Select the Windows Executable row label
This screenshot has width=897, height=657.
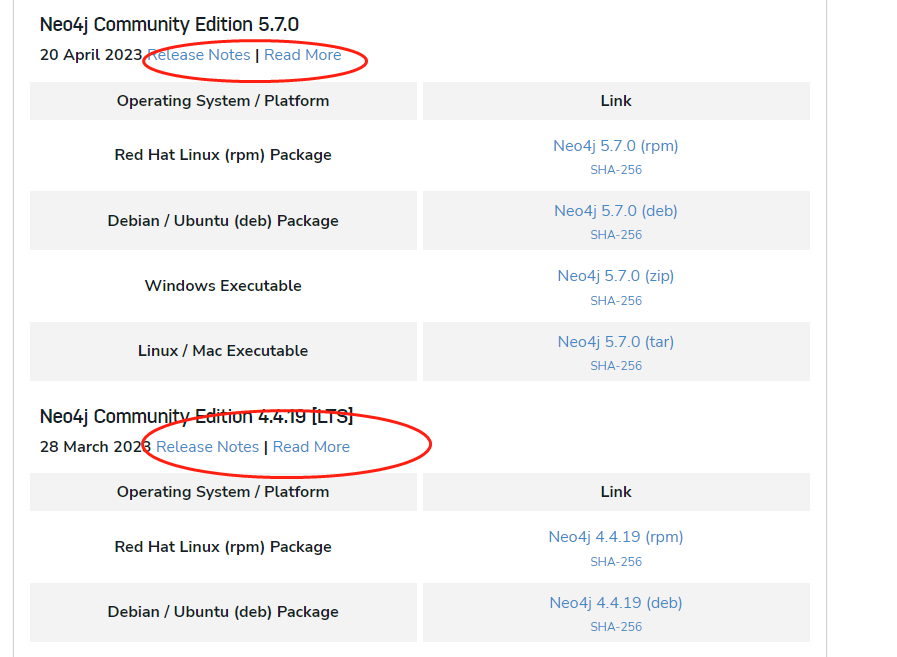pos(223,286)
